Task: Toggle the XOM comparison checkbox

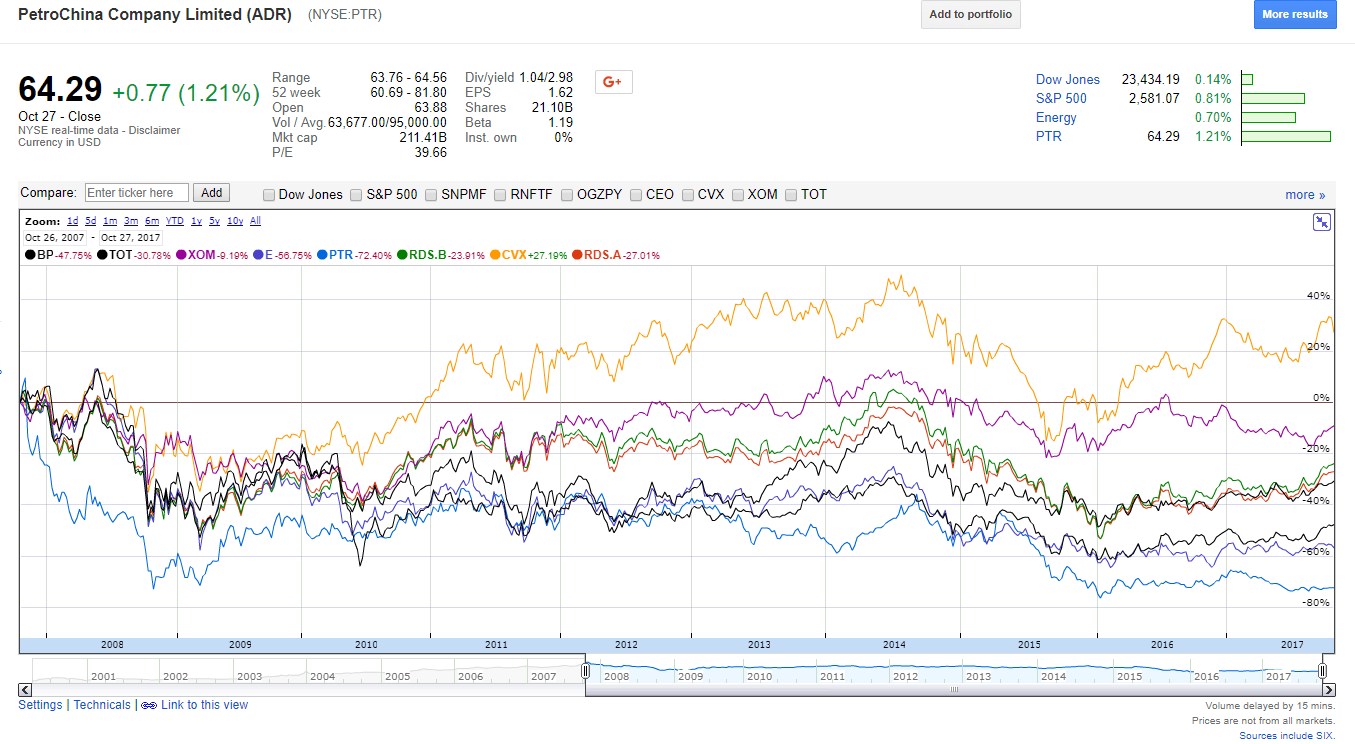Action: pyautogui.click(x=738, y=195)
